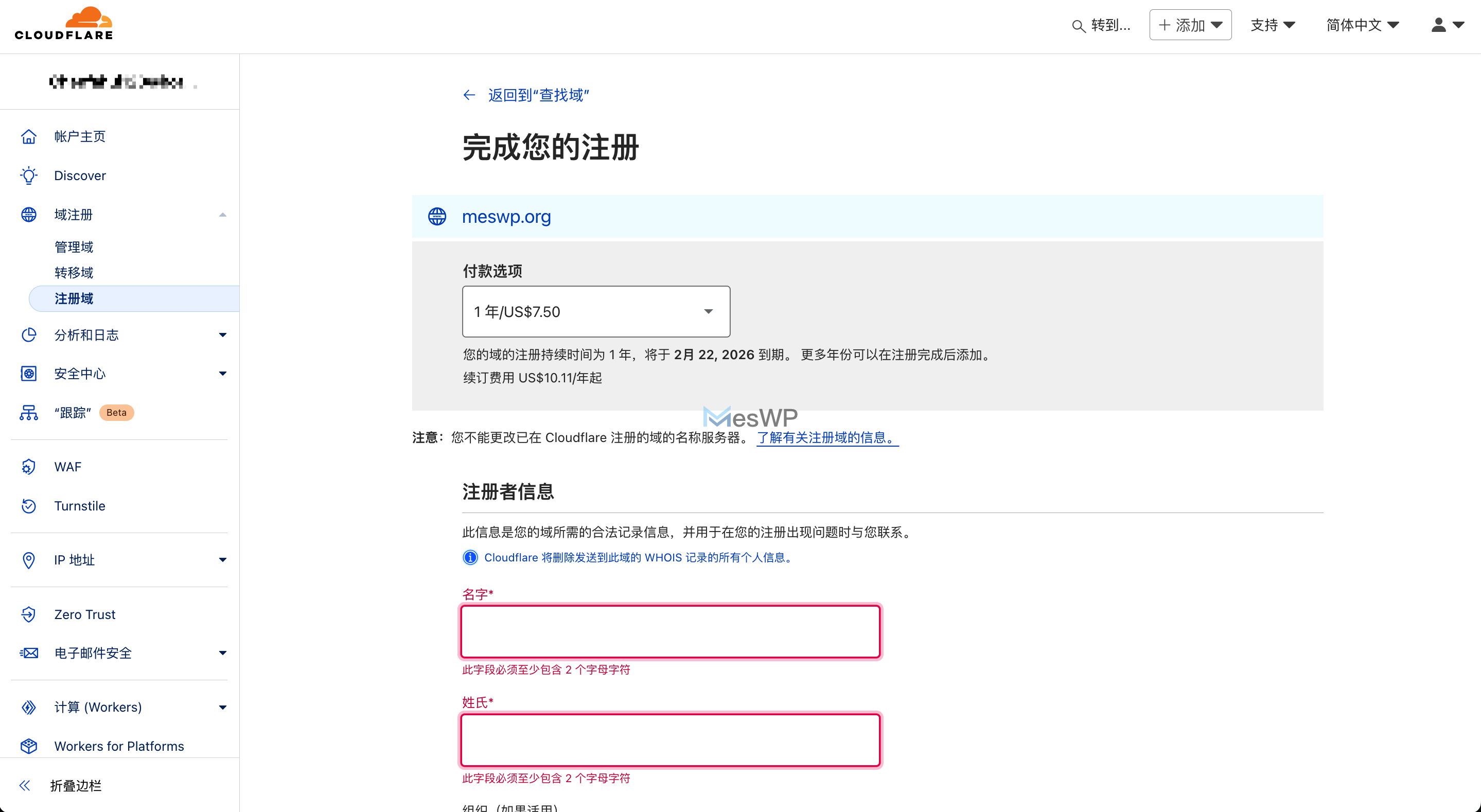Open Workers for Platforms
The height and width of the screenshot is (812, 1481).
point(119,746)
